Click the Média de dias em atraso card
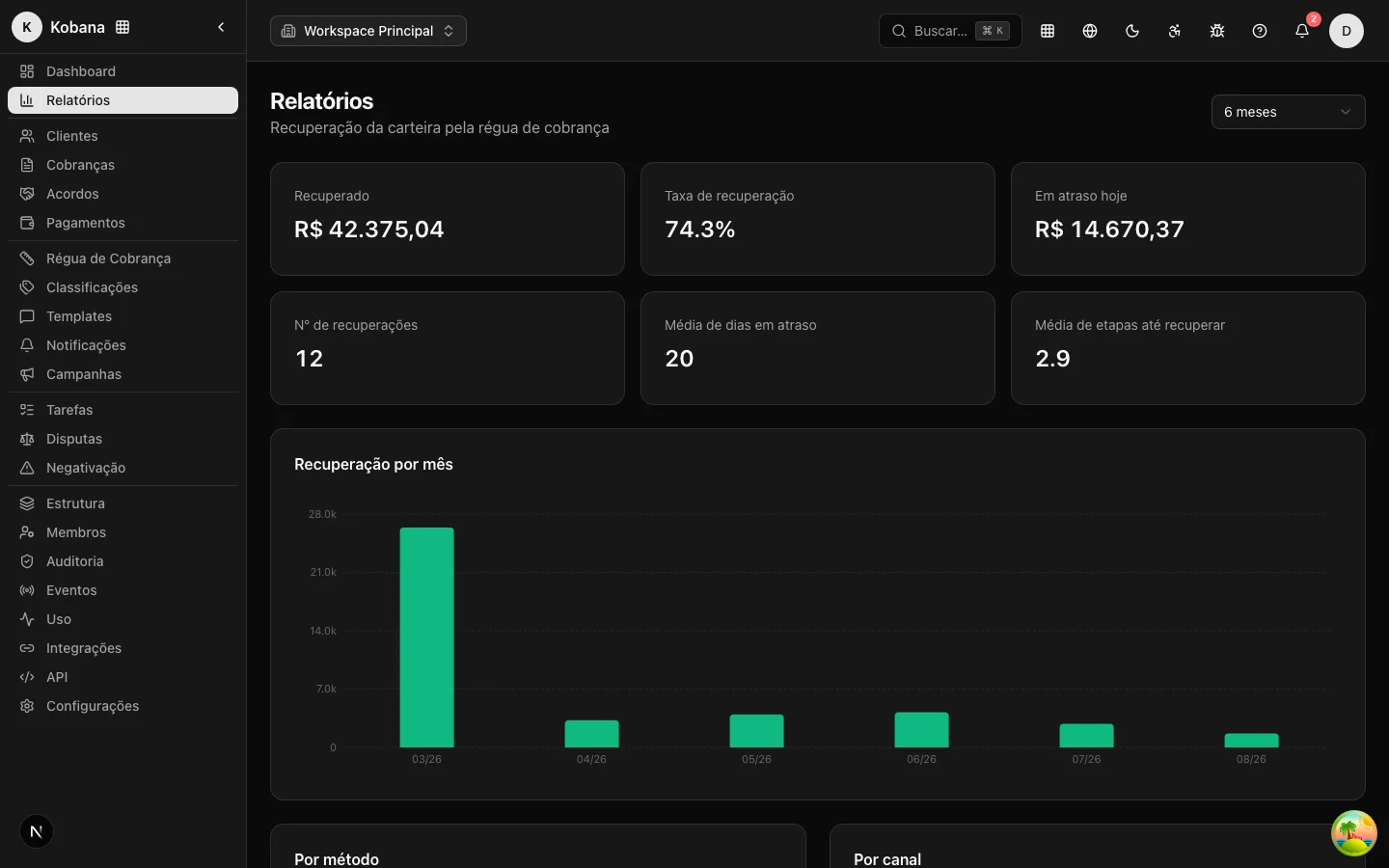1389x868 pixels. pyautogui.click(x=818, y=348)
